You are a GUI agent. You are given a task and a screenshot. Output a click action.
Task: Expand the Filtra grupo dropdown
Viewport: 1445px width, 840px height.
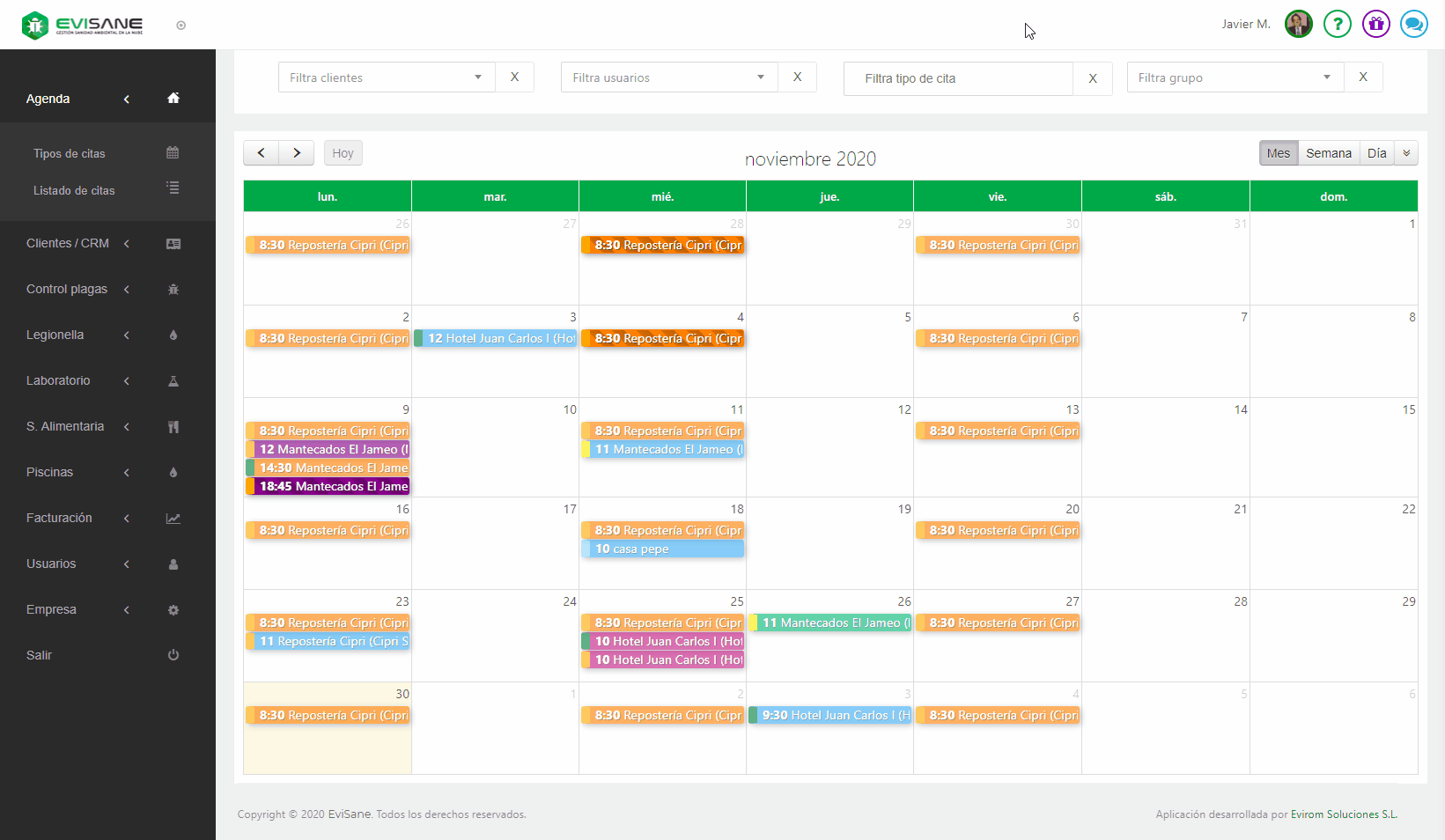point(1234,77)
